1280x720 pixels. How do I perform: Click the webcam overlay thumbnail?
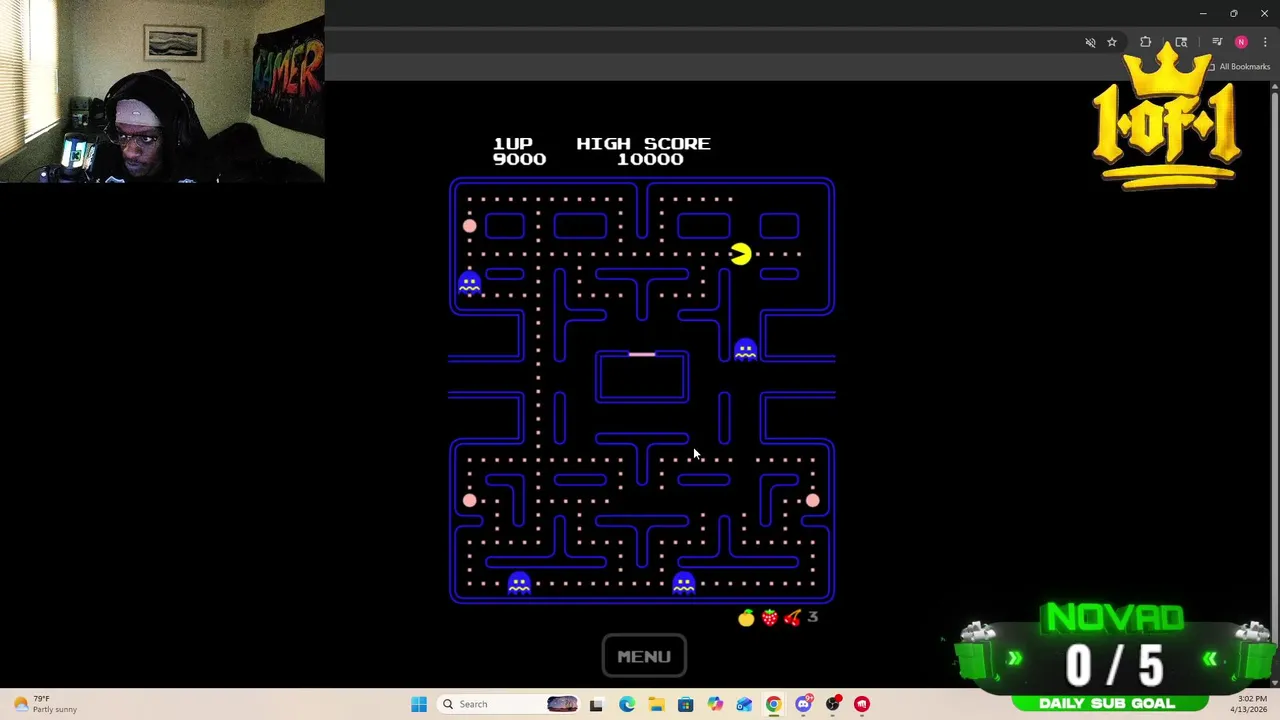(162, 91)
